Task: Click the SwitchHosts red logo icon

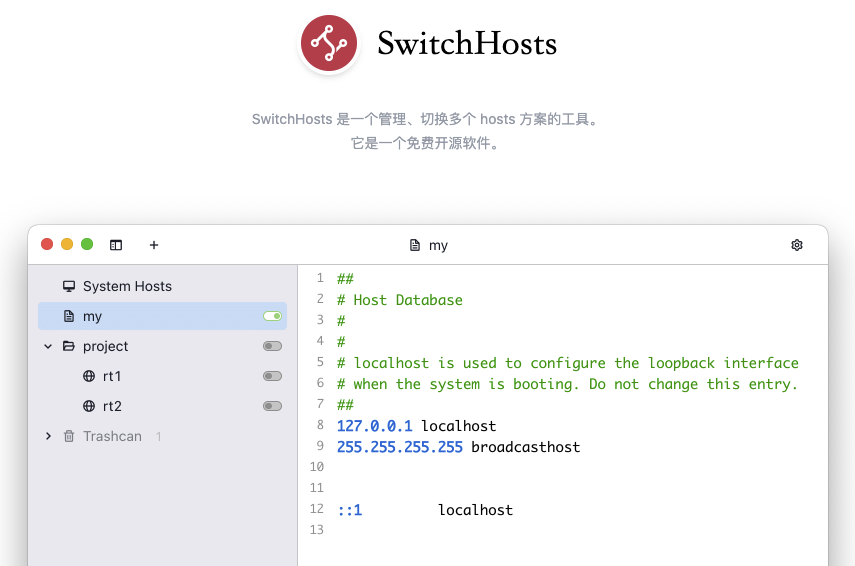Action: (x=329, y=43)
